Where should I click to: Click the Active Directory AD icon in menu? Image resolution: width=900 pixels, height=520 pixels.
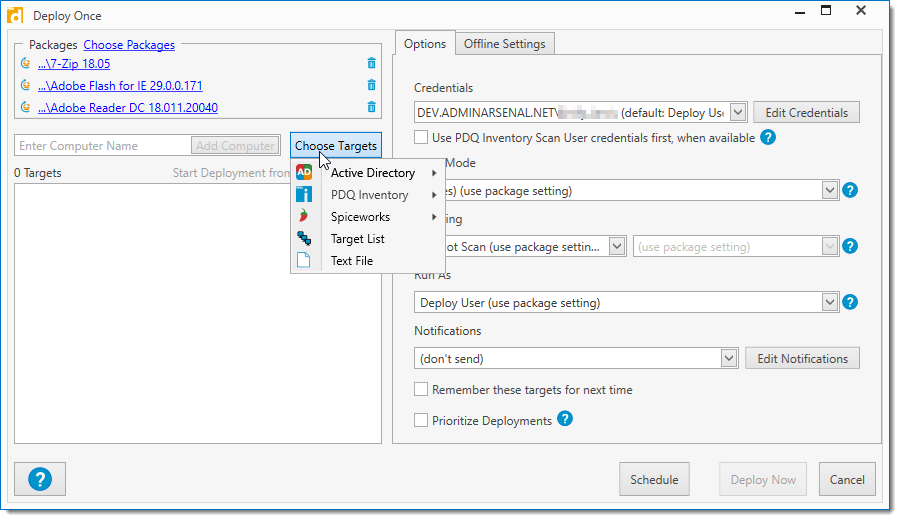pos(304,173)
